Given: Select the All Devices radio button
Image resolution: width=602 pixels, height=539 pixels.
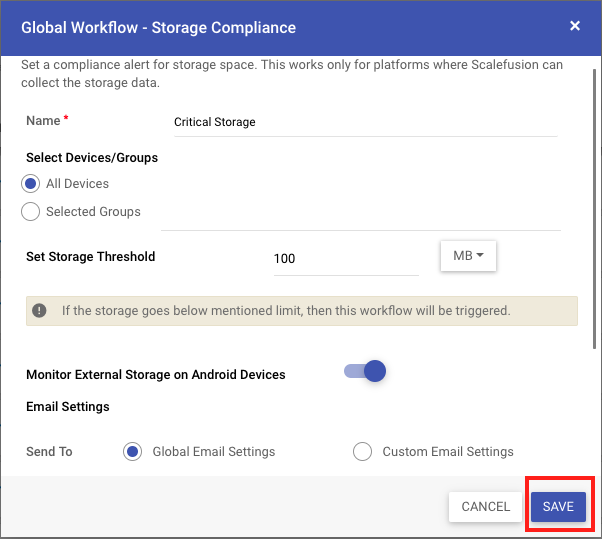Looking at the screenshot, I should click(30, 184).
